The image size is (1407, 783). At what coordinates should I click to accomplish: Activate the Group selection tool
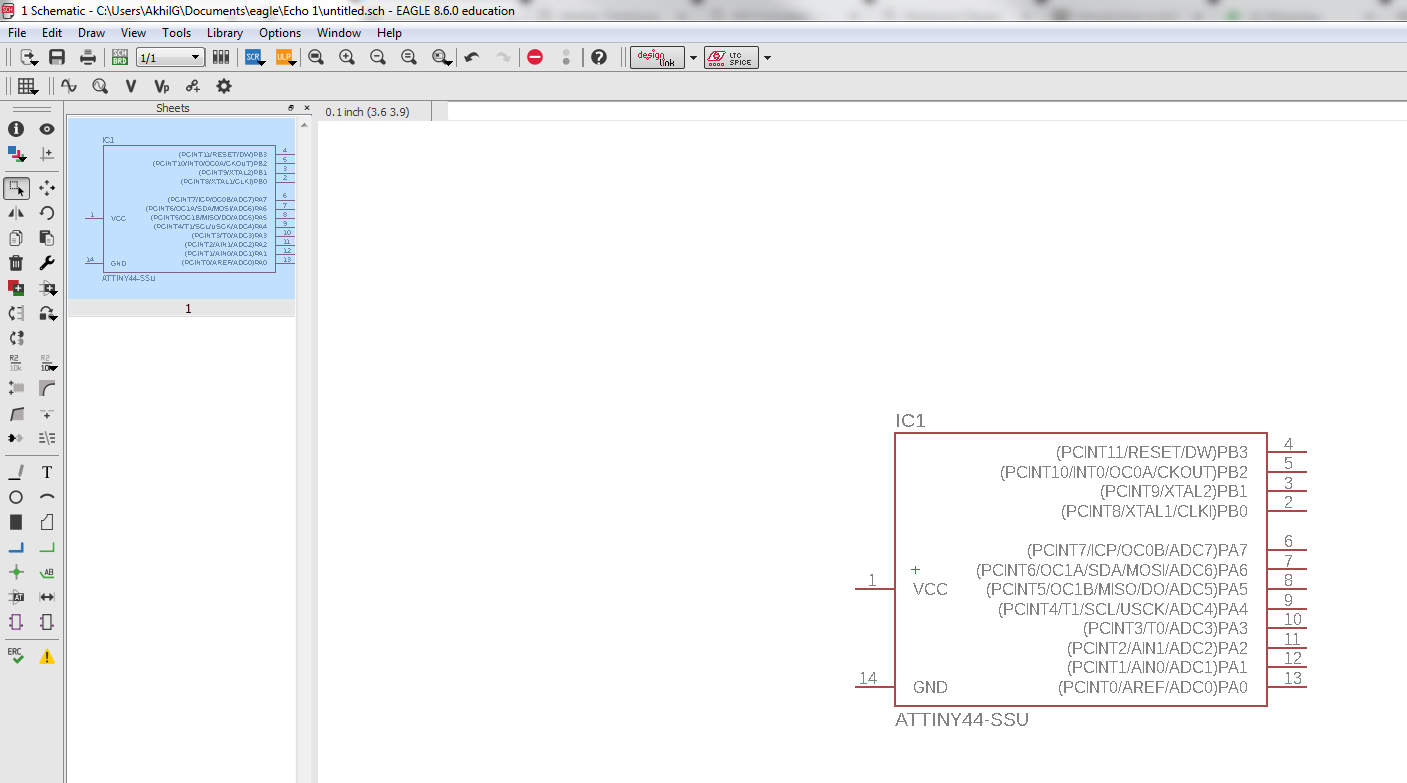16,187
